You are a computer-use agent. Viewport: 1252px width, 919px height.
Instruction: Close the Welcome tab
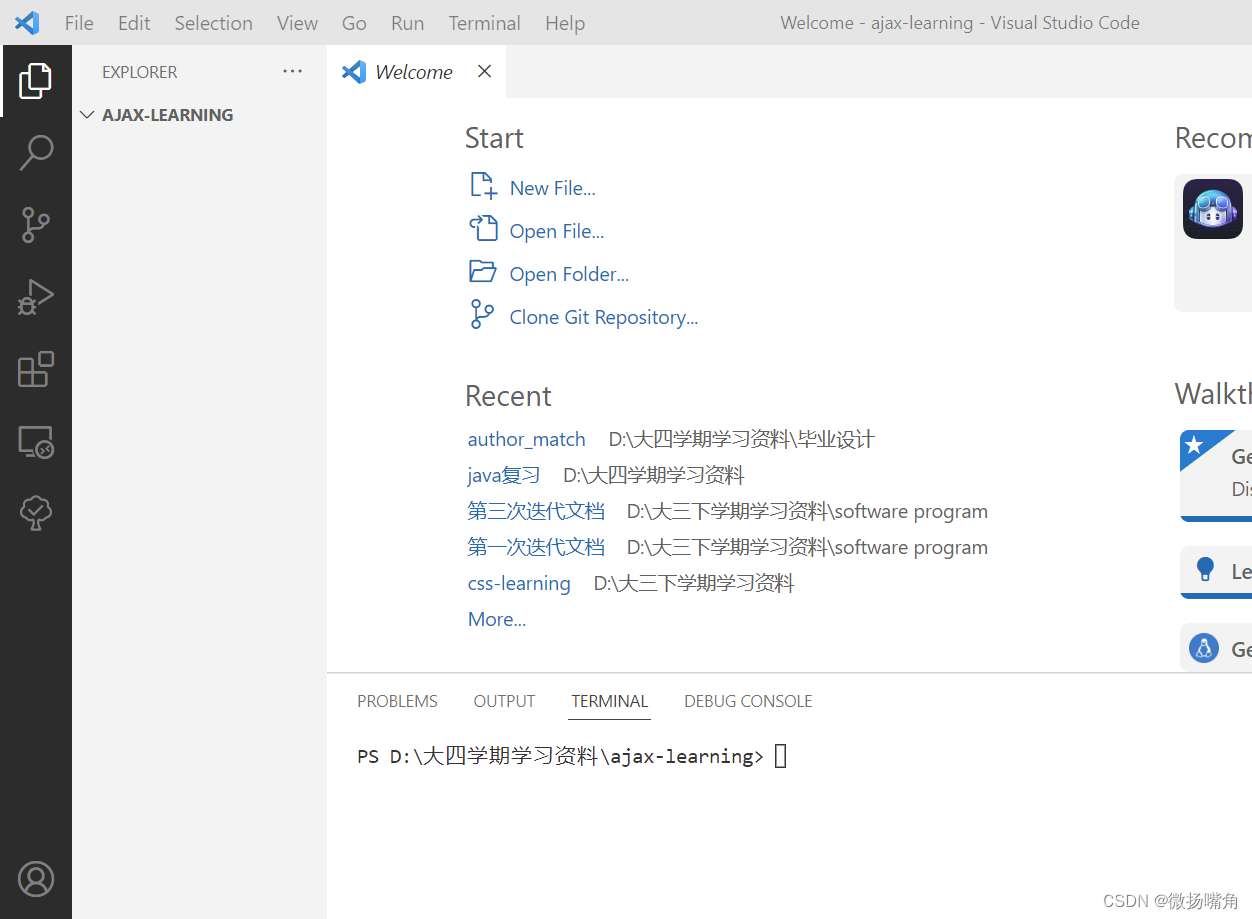[x=484, y=71]
